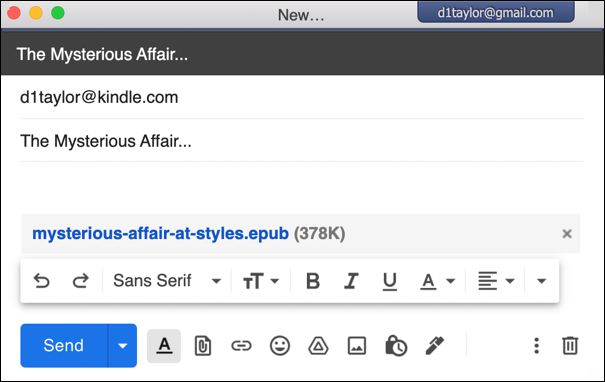
Task: Click the dark compose header title bar
Action: pyautogui.click(x=302, y=54)
